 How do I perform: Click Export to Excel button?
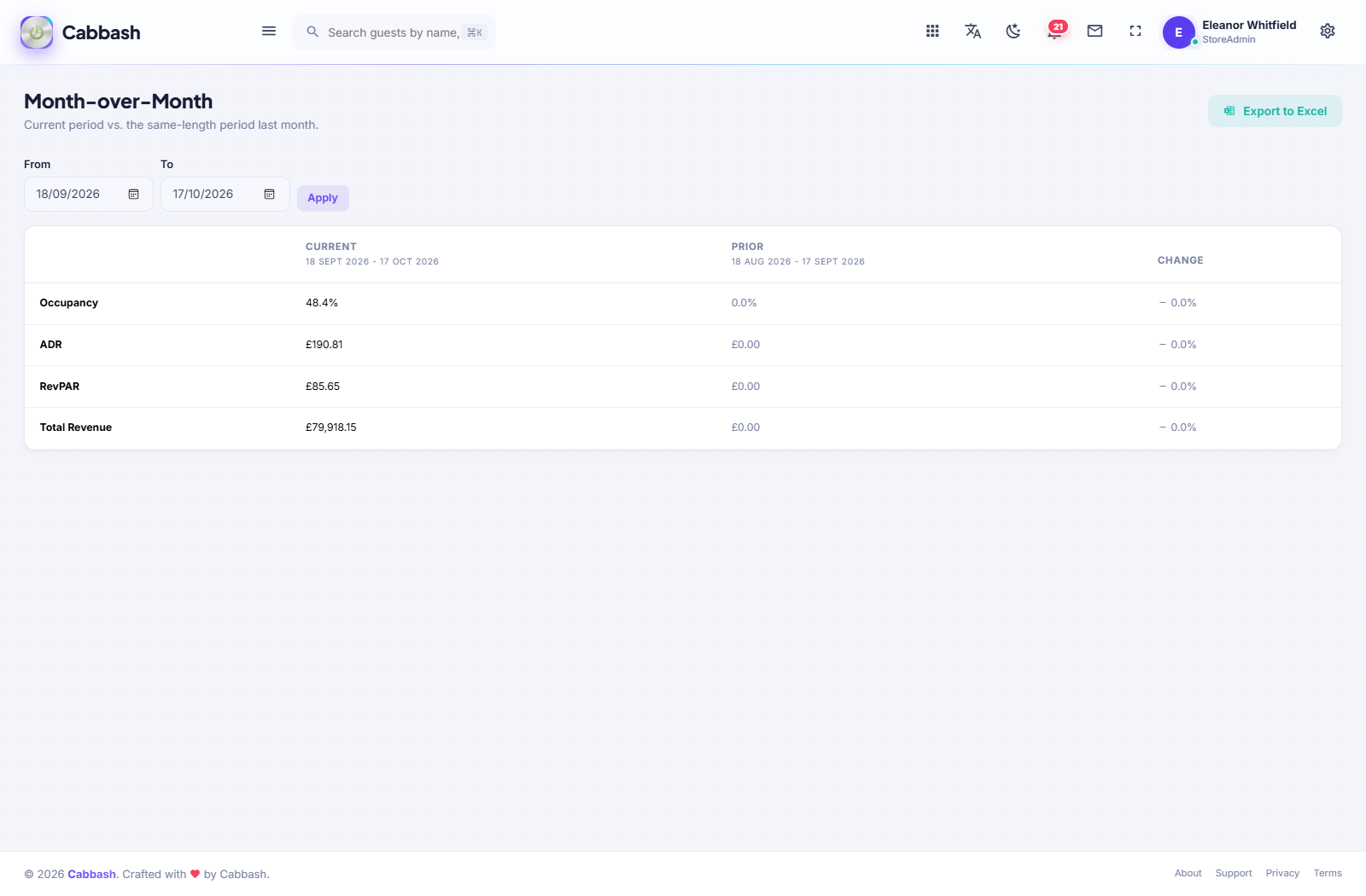[x=1275, y=111]
